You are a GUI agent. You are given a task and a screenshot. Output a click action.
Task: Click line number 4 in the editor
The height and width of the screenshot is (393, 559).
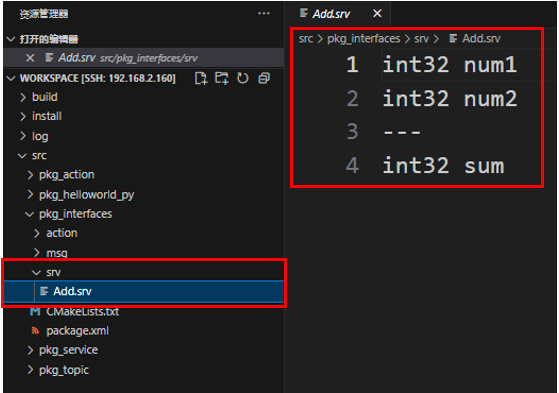point(352,165)
